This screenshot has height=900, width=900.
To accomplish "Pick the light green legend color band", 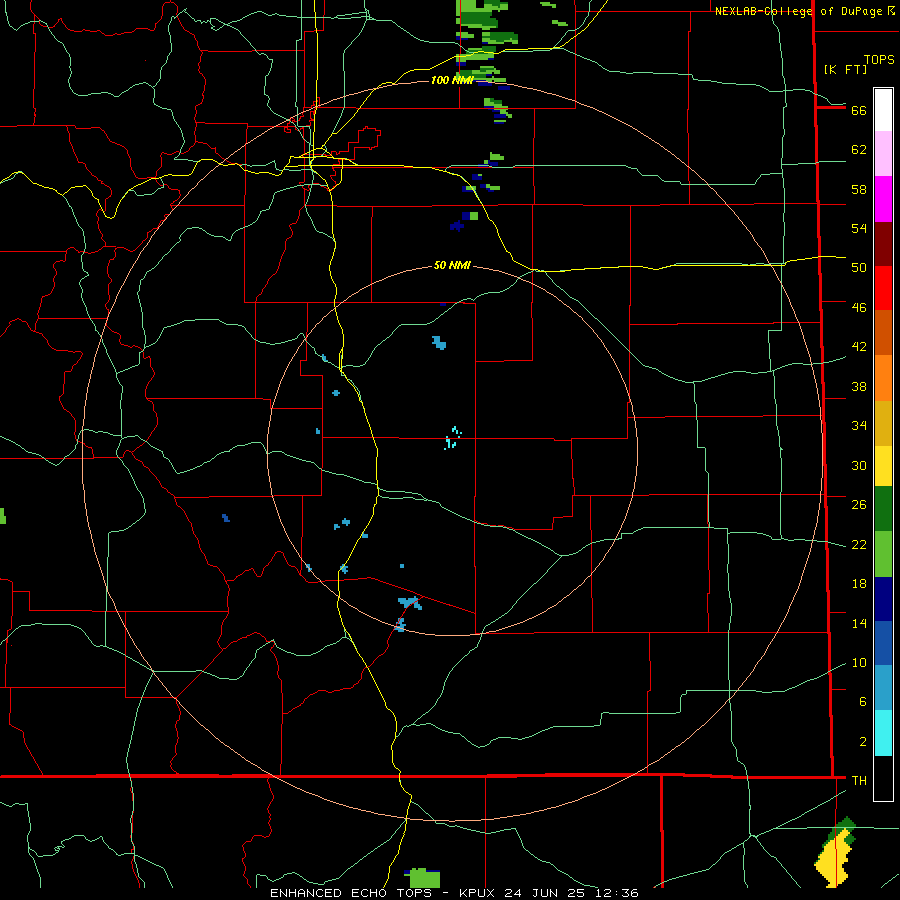I will coord(883,554).
